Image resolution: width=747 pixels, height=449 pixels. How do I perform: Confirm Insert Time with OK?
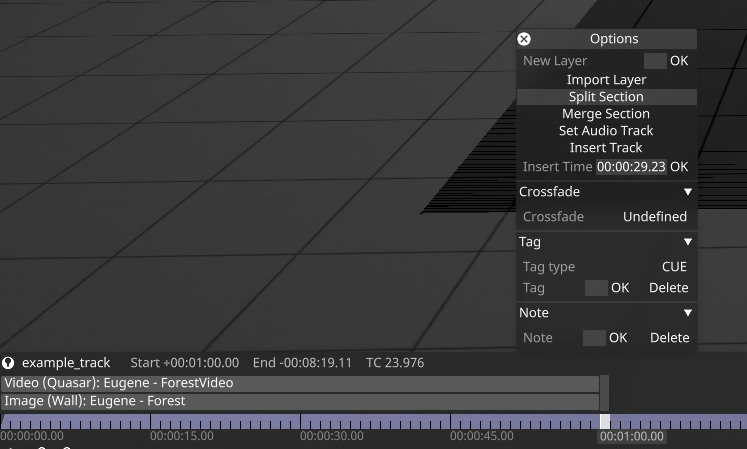pos(679,167)
